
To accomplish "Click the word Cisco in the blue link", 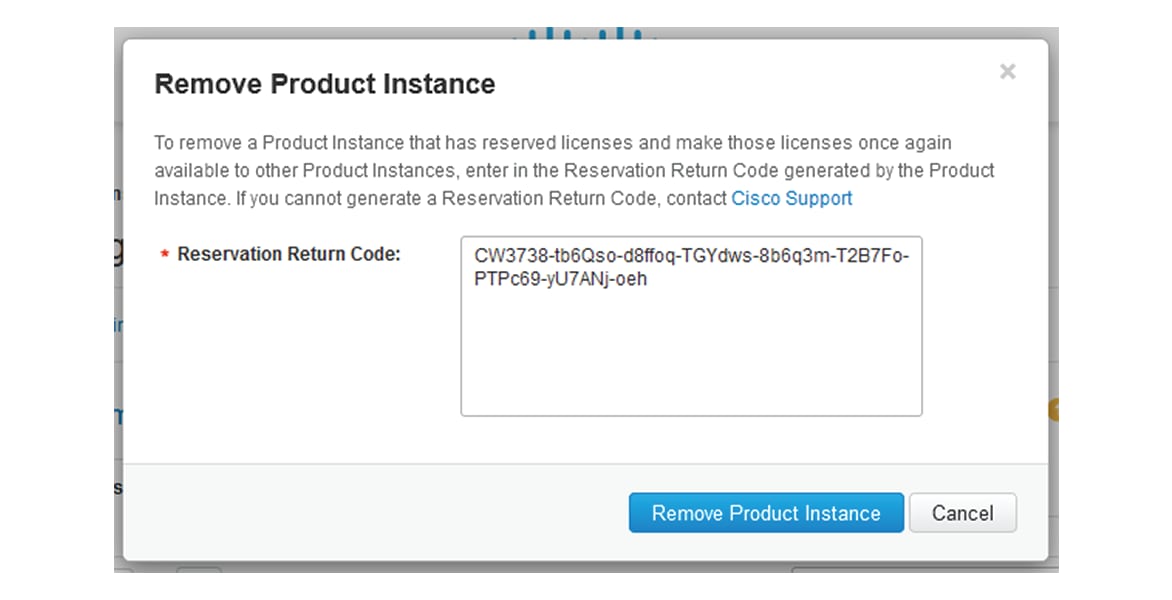I will click(756, 198).
